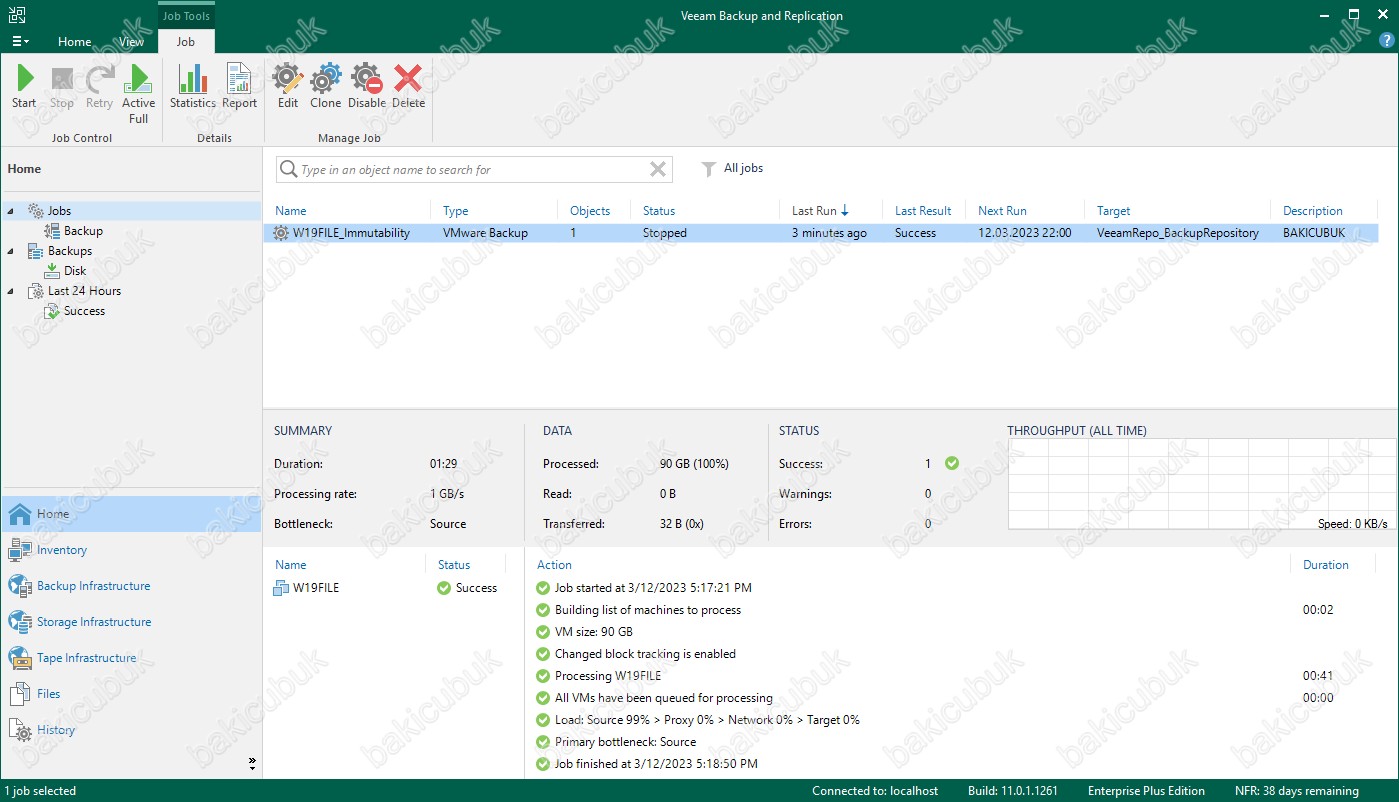Open the Storage Infrastructure view
The height and width of the screenshot is (802, 1399).
click(130, 622)
